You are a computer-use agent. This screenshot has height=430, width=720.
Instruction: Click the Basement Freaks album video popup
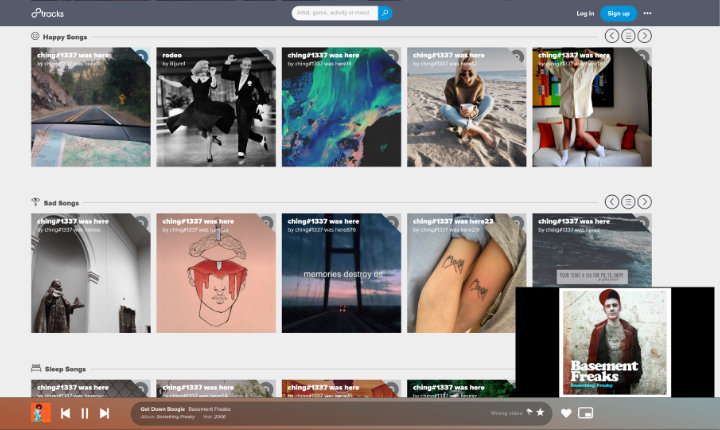(615, 342)
